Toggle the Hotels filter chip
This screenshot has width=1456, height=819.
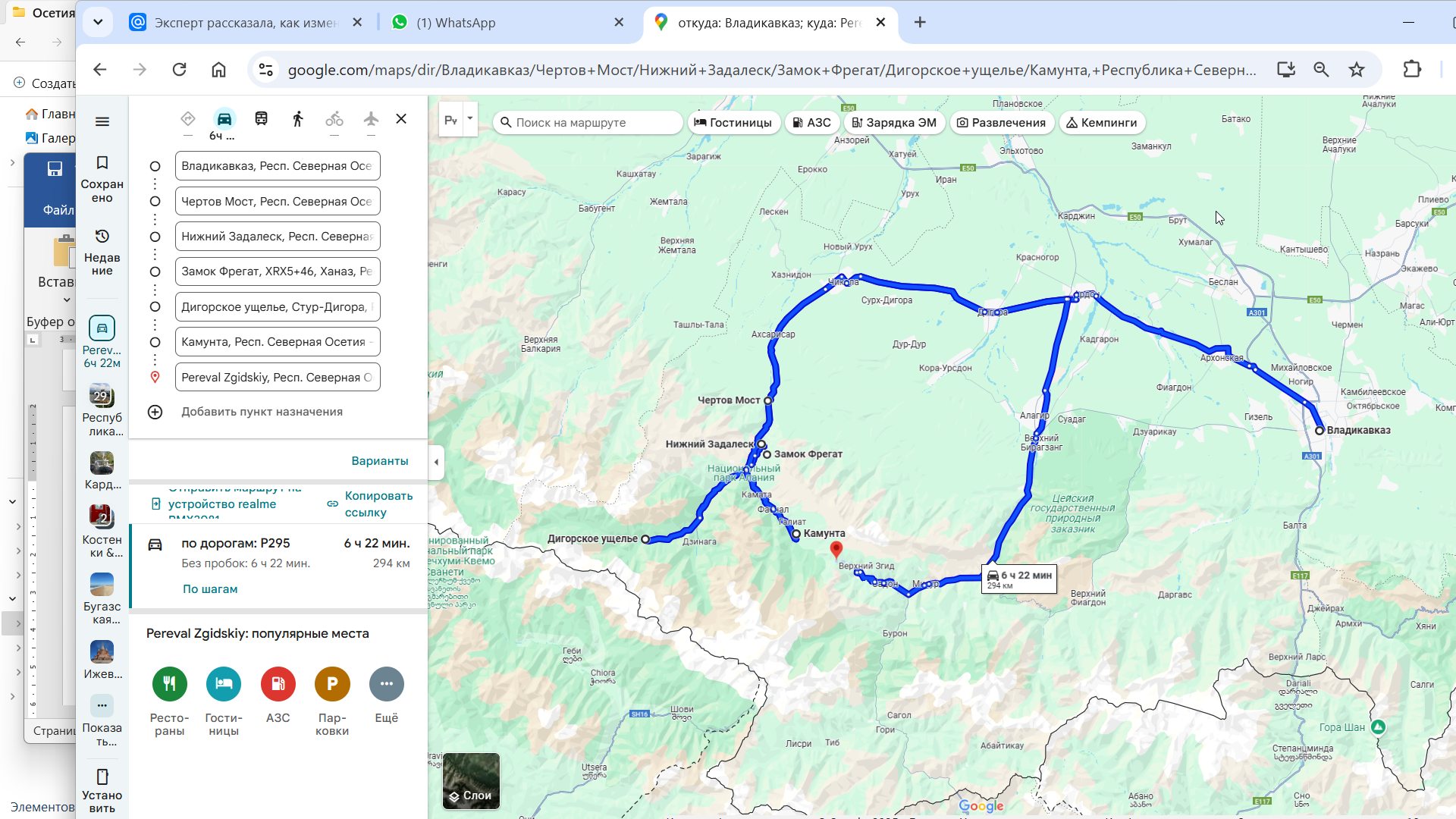pos(733,123)
